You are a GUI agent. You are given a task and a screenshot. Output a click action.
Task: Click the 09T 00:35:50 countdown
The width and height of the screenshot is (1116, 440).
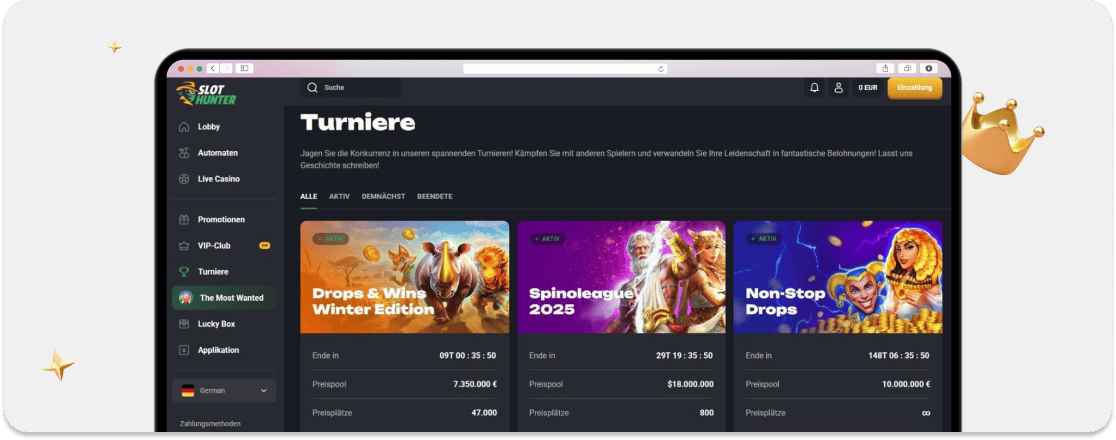tap(468, 355)
